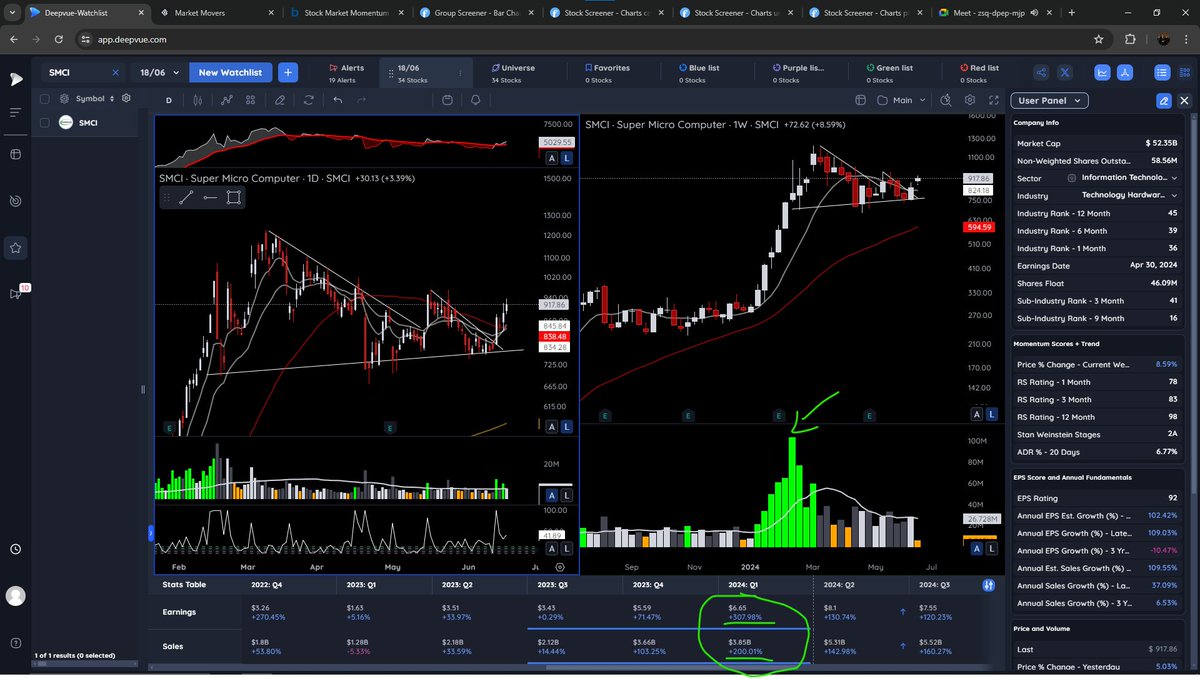Select the trend line drawing tool
The image size is (1200, 679).
click(186, 197)
